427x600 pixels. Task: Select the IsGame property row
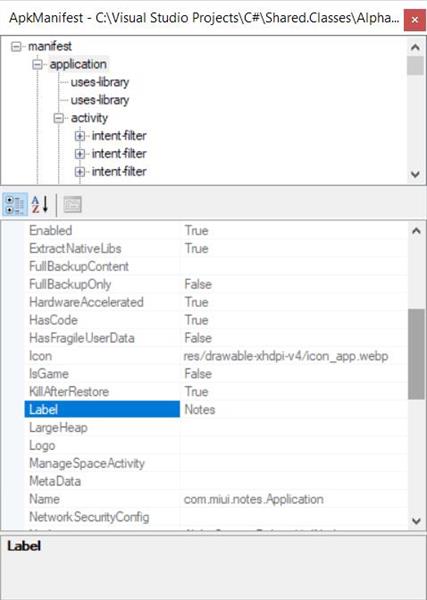tap(216, 374)
